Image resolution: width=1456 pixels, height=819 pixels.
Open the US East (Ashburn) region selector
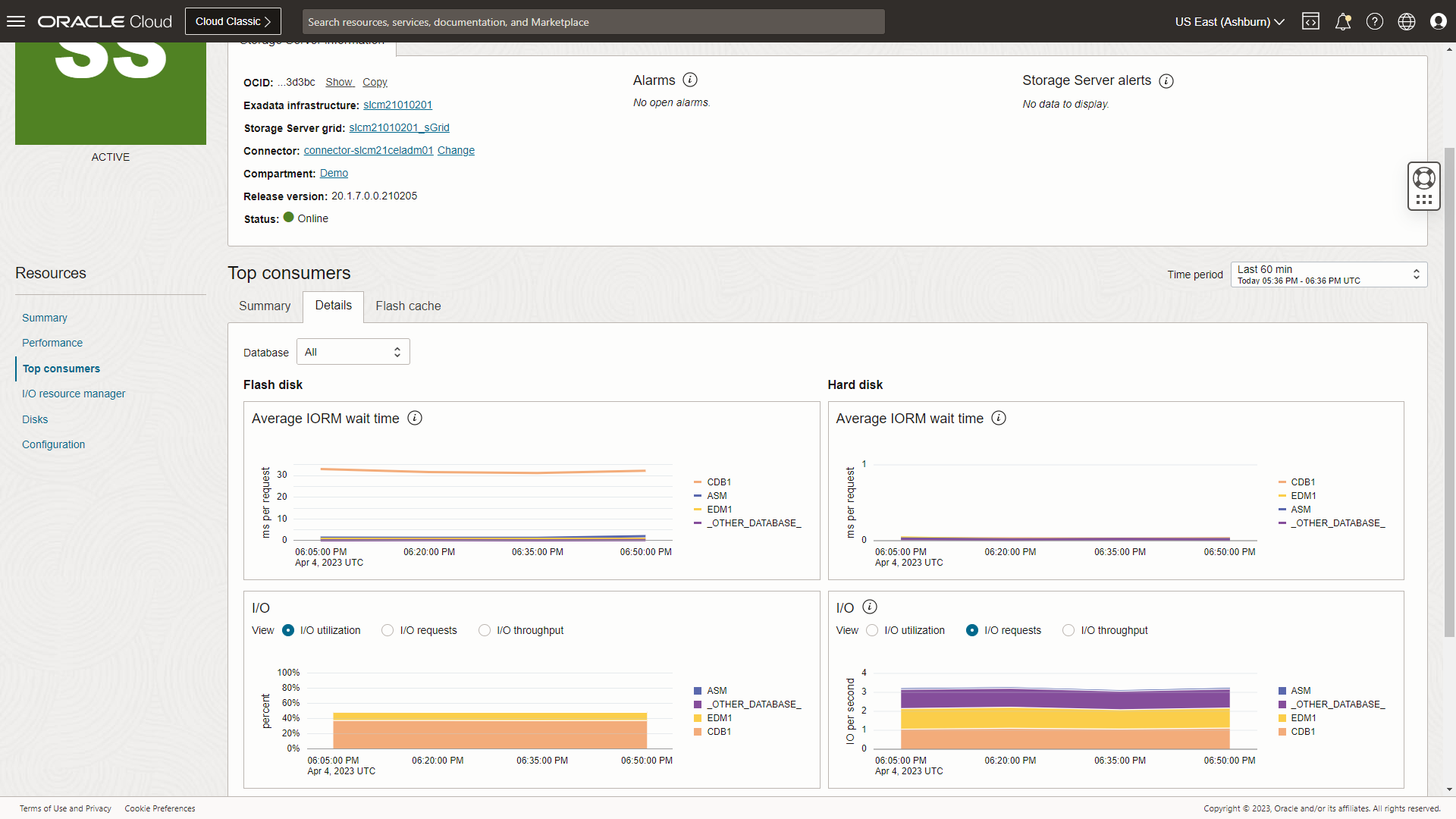(1229, 21)
